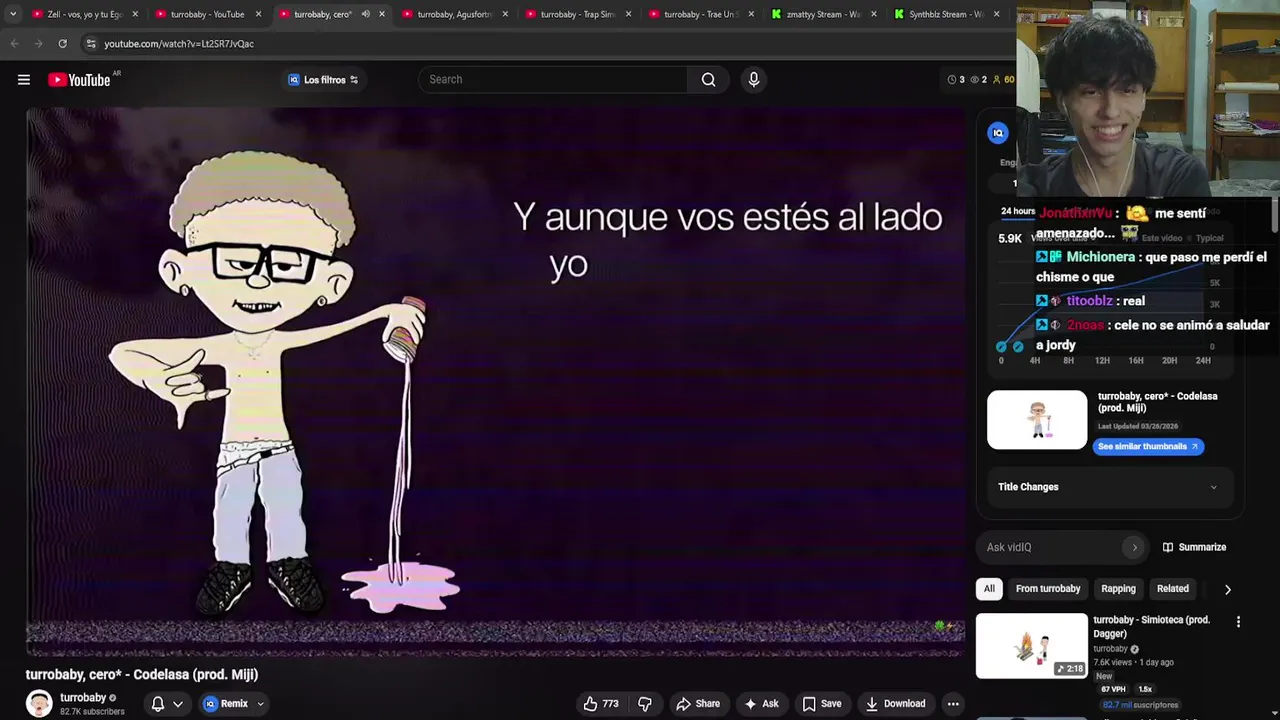Select the 'Related' filter chip
Viewport: 1280px width, 720px height.
[x=1172, y=589]
